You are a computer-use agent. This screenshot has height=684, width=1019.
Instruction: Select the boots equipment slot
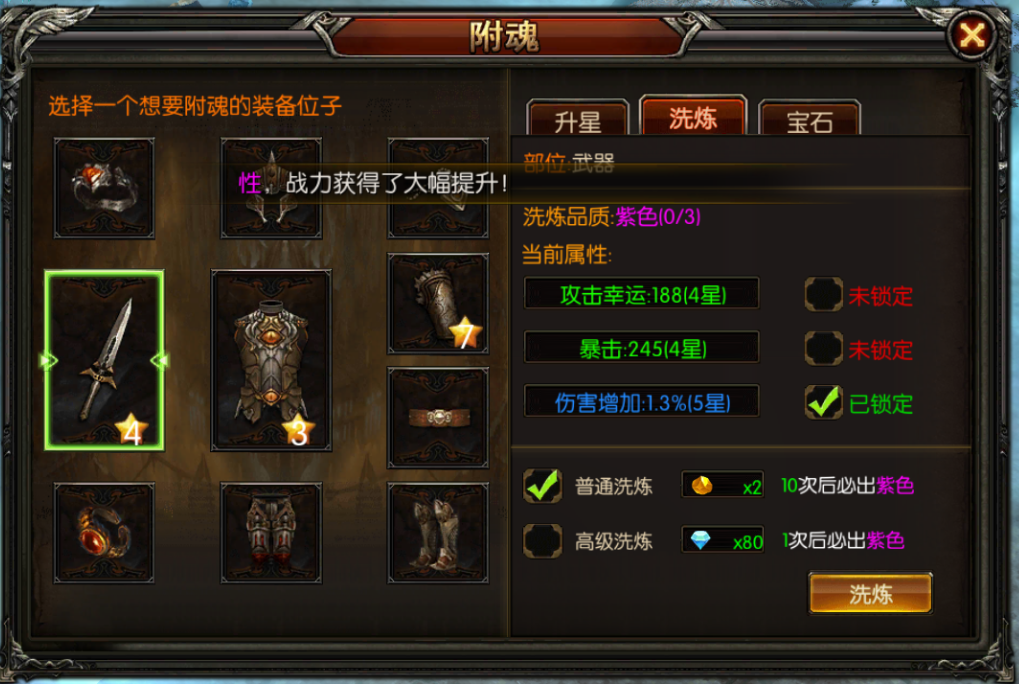click(x=438, y=533)
